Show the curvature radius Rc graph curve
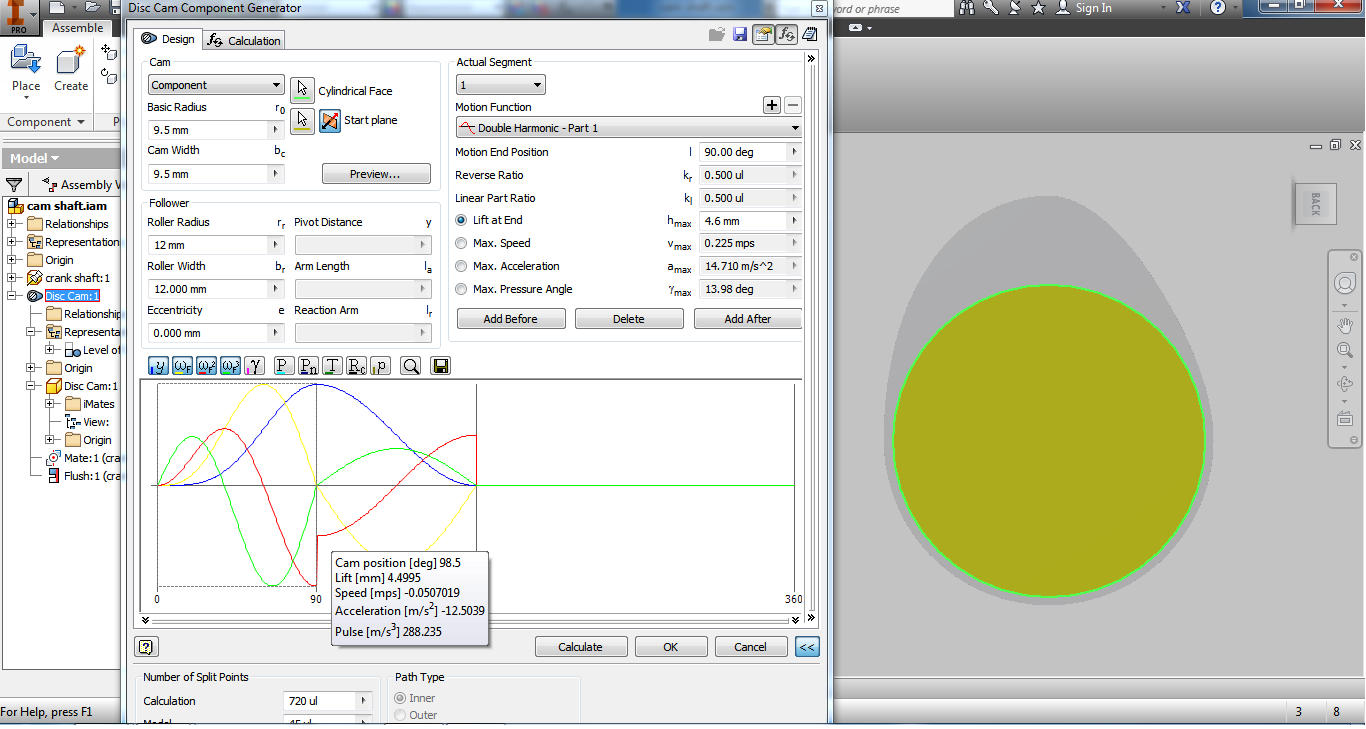Viewport: 1366px width, 729px height. 356,366
